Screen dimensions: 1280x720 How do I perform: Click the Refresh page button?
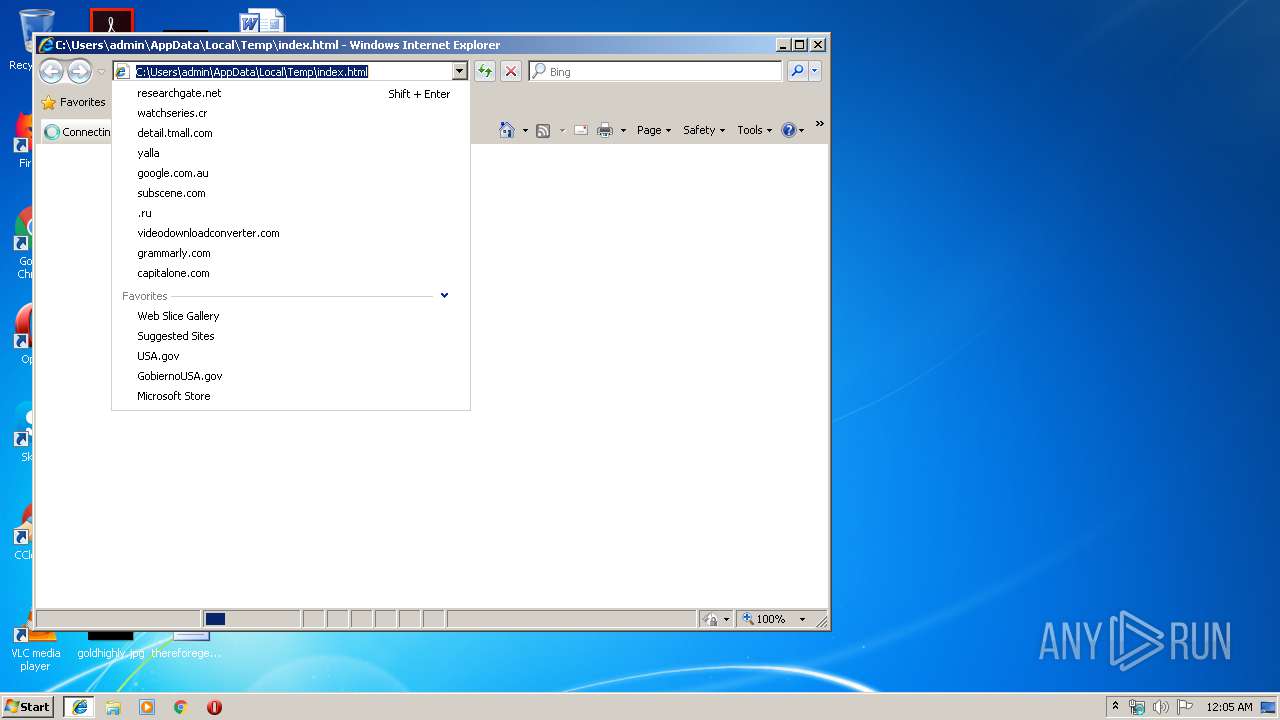[485, 71]
